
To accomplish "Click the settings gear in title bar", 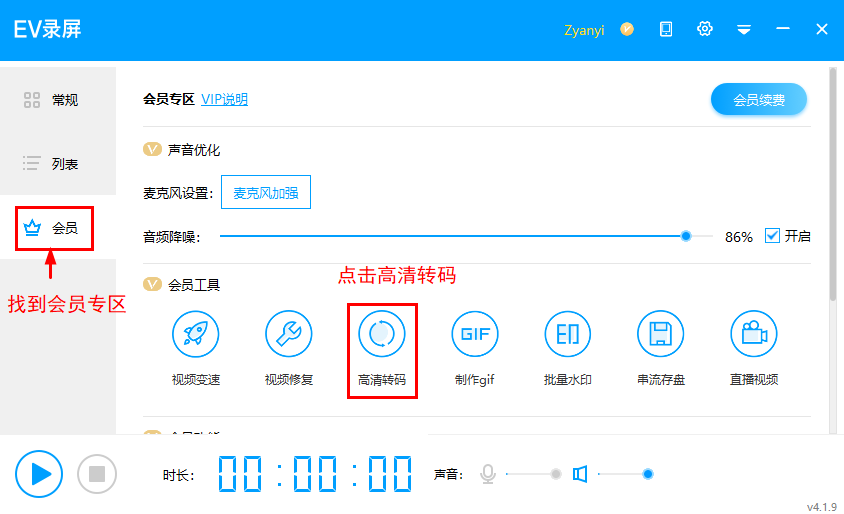I will click(x=705, y=29).
